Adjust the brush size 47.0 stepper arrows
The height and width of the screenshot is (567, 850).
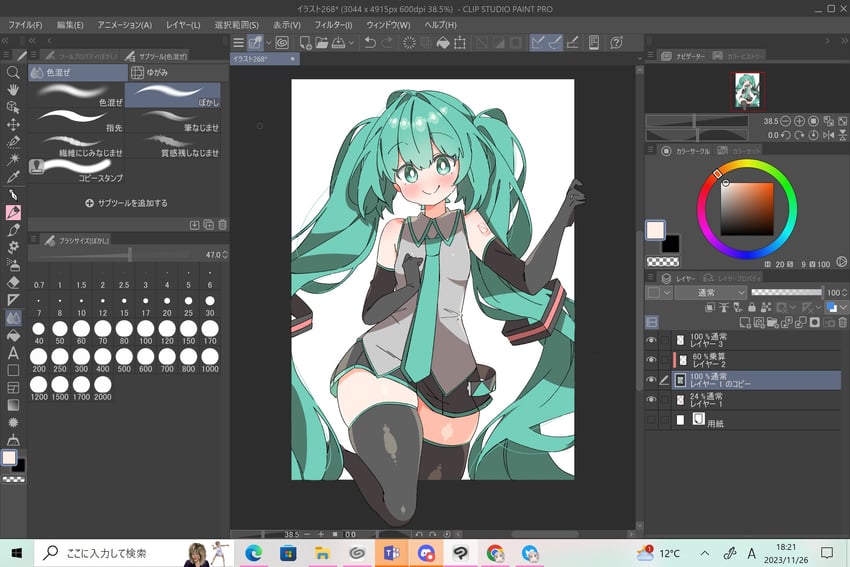click(x=225, y=254)
